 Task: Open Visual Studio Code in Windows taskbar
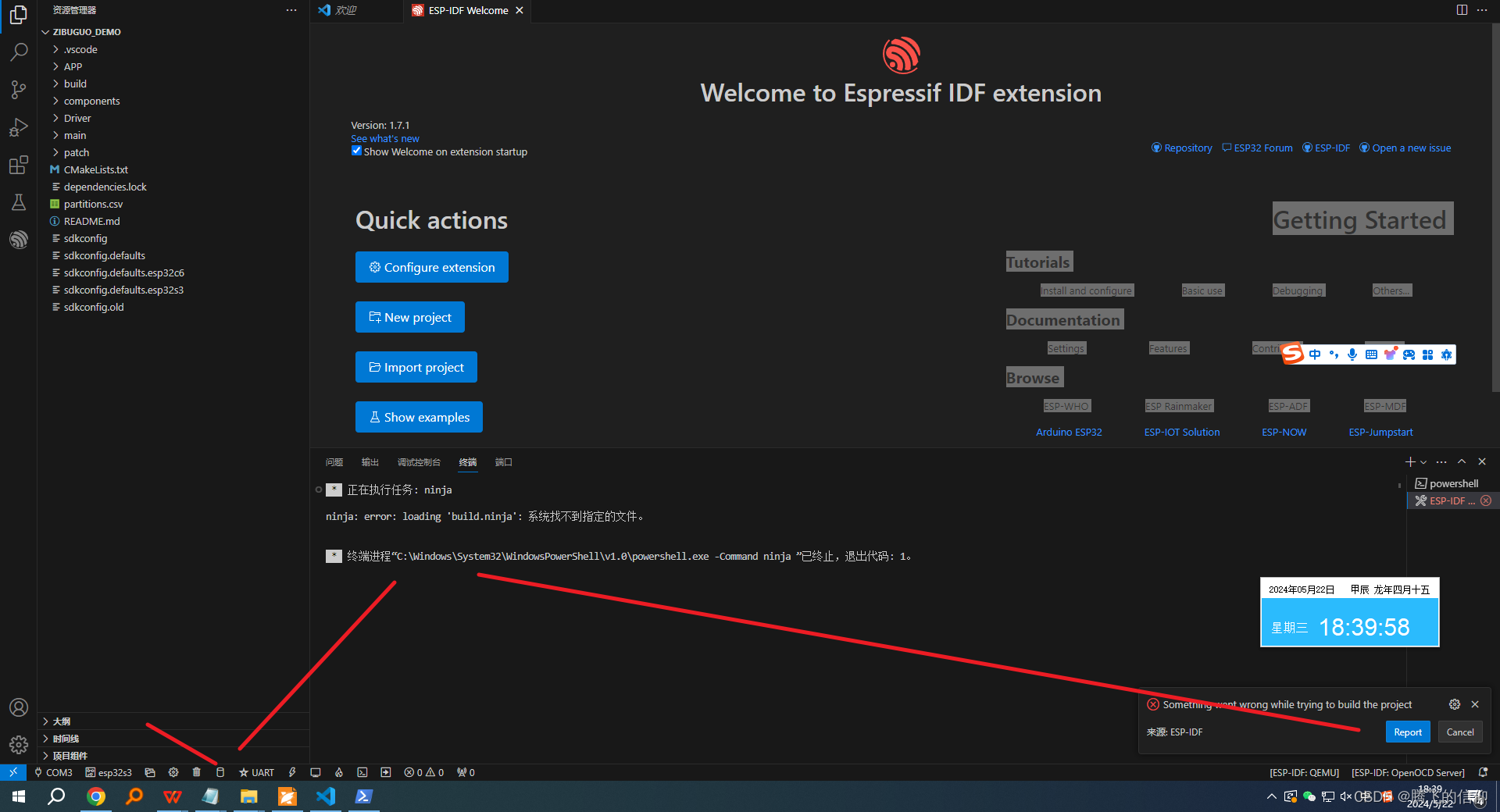326,796
